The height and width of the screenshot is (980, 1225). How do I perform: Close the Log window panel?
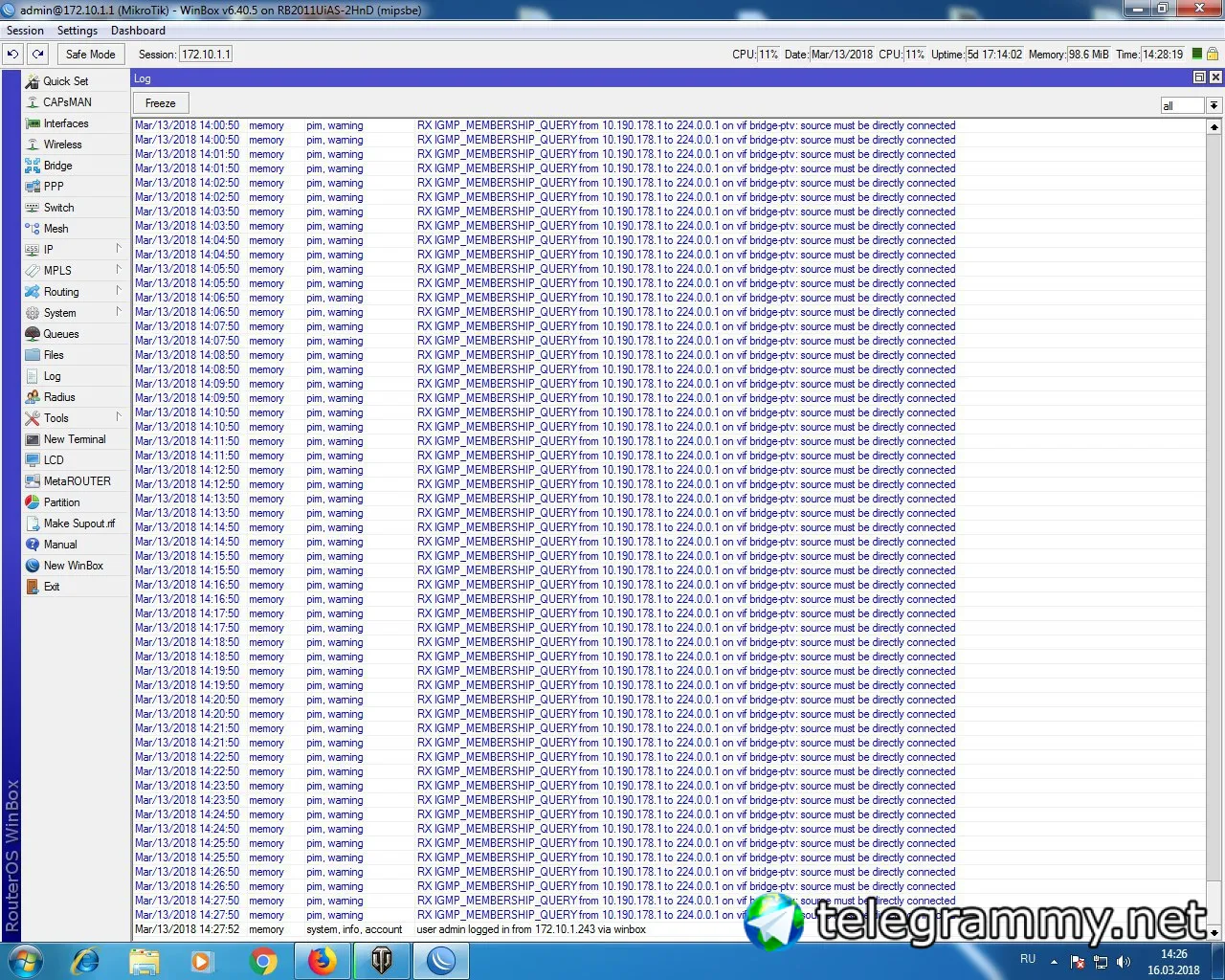click(1215, 78)
